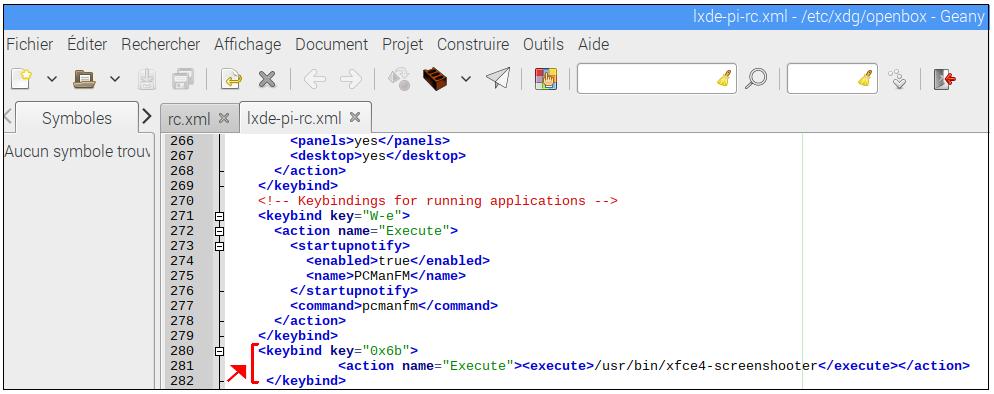Switch to the Symboles sidebar tab

[77, 118]
